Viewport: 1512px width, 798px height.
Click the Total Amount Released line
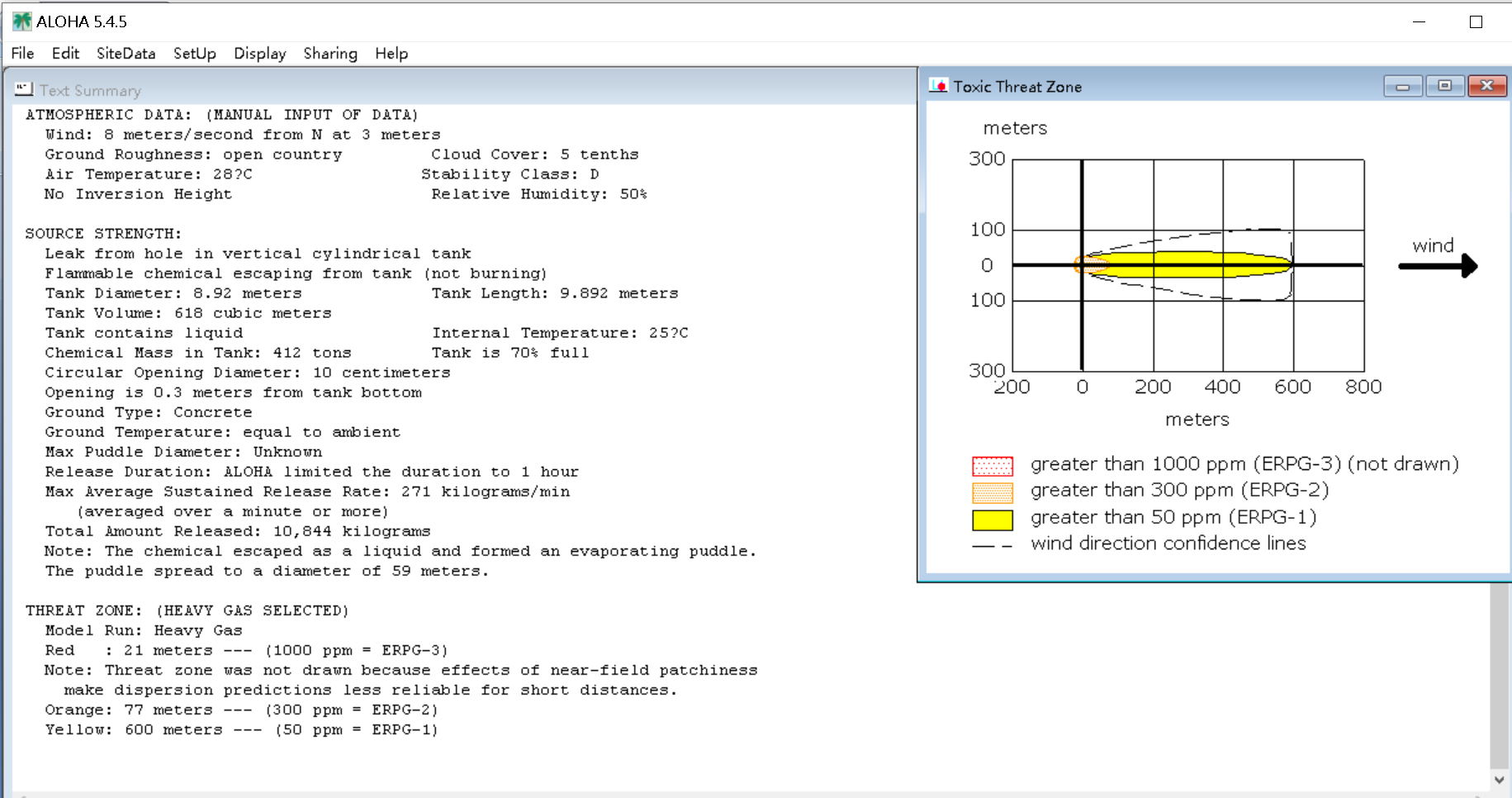tap(238, 531)
